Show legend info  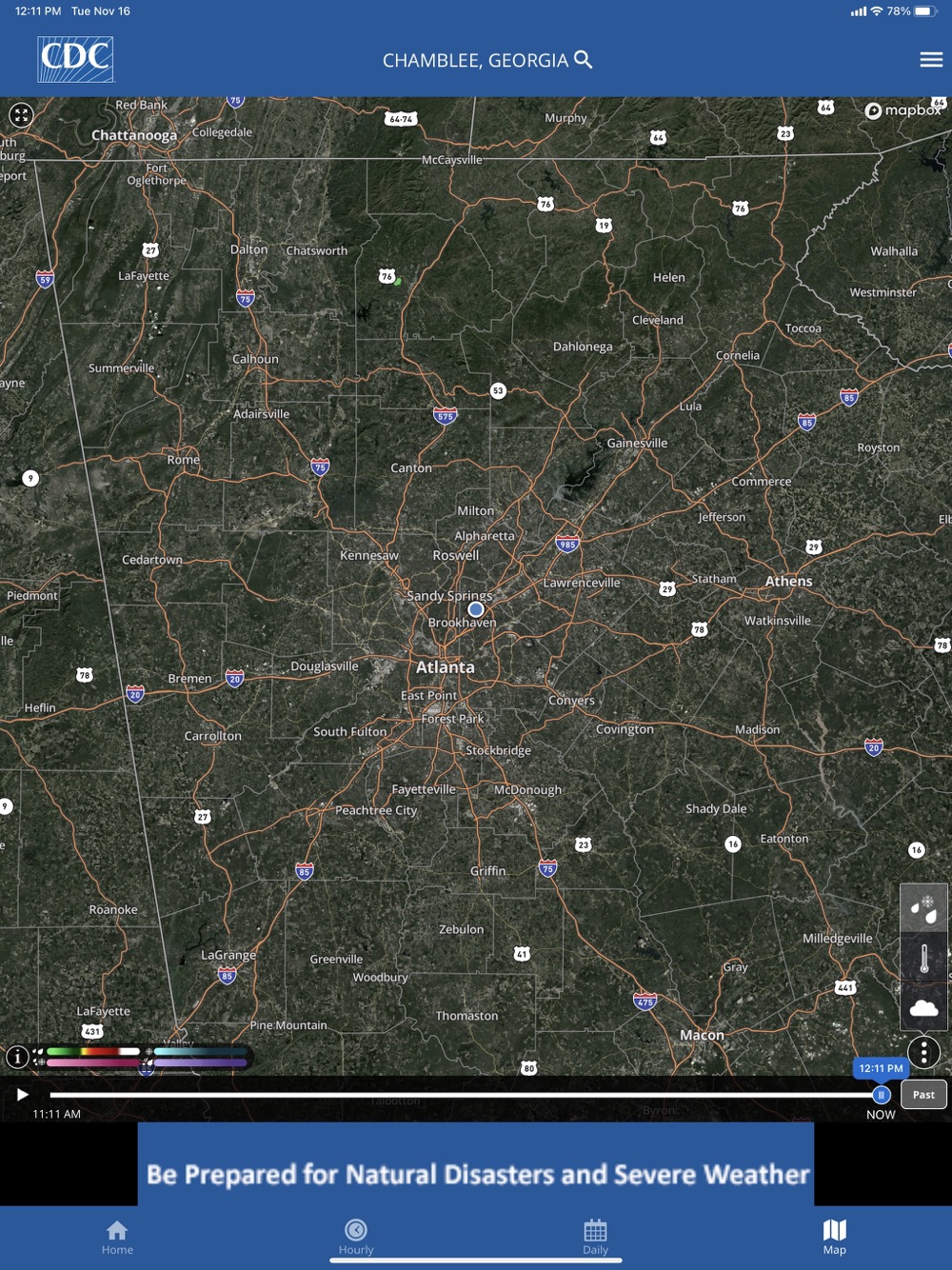pyautogui.click(x=17, y=1057)
